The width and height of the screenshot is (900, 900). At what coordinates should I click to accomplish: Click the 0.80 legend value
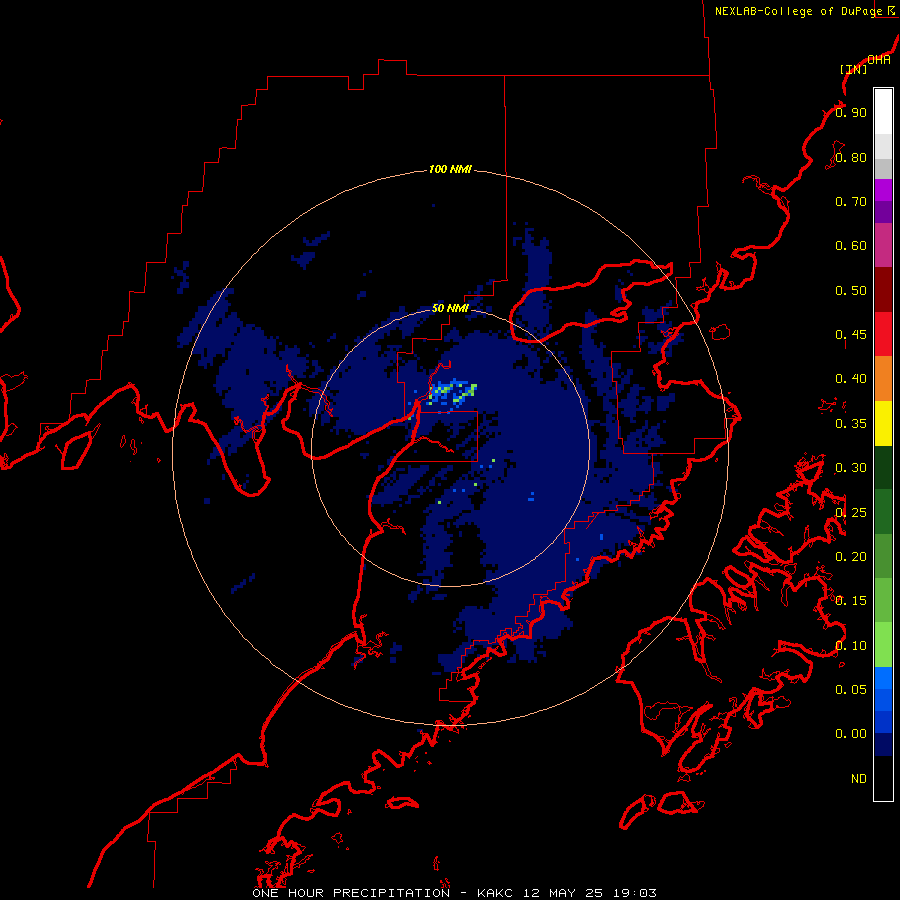tap(851, 157)
